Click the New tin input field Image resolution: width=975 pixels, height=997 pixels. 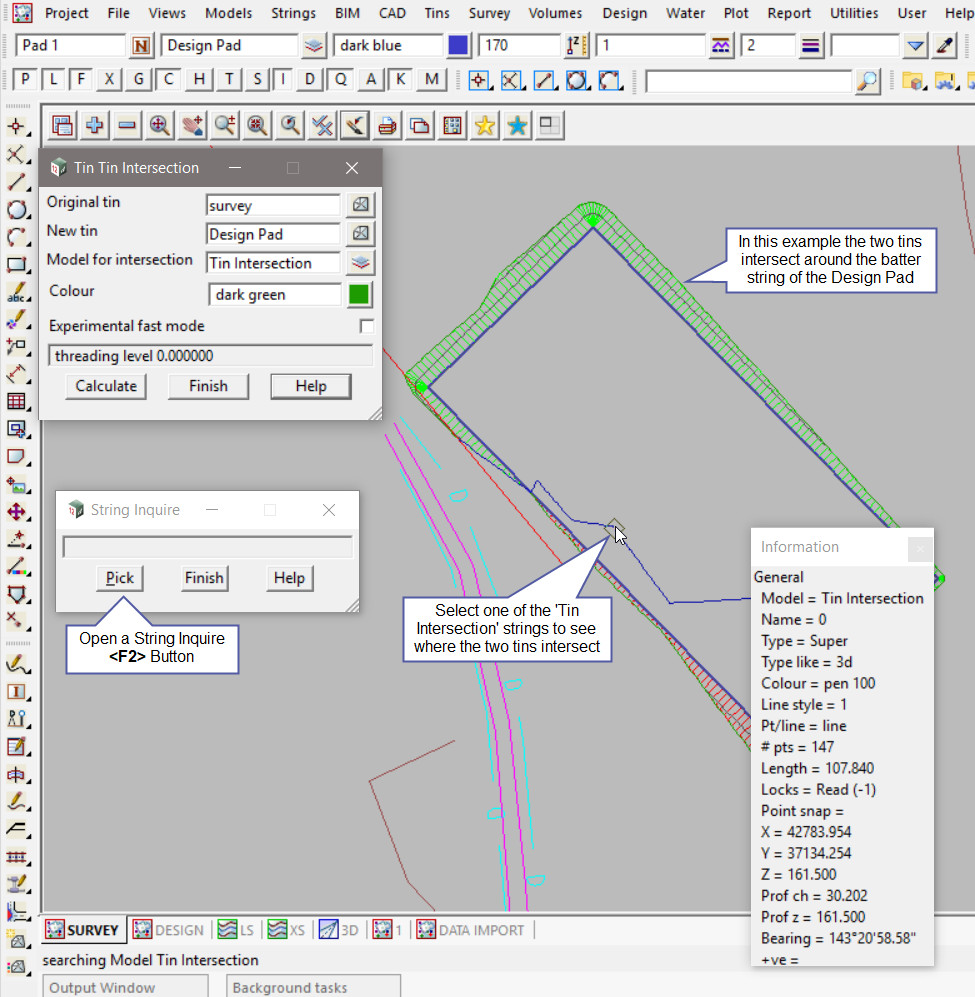pos(273,234)
